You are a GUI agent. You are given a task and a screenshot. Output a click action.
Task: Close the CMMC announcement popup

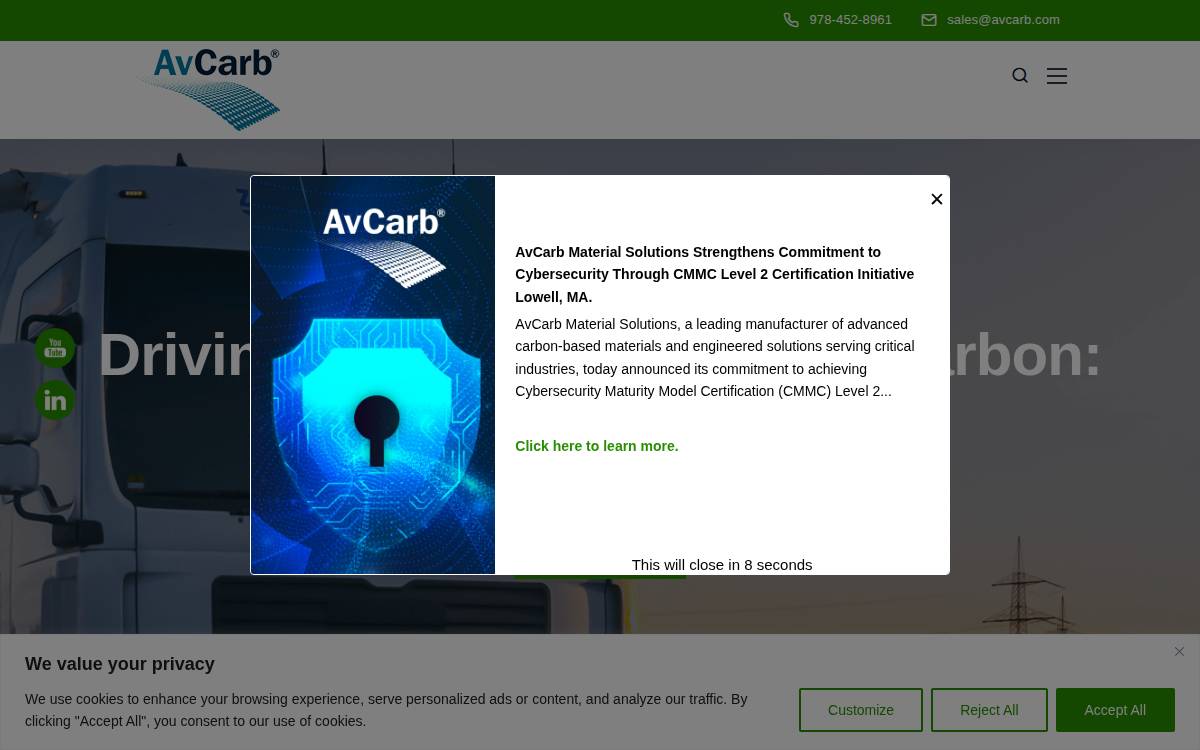937,199
